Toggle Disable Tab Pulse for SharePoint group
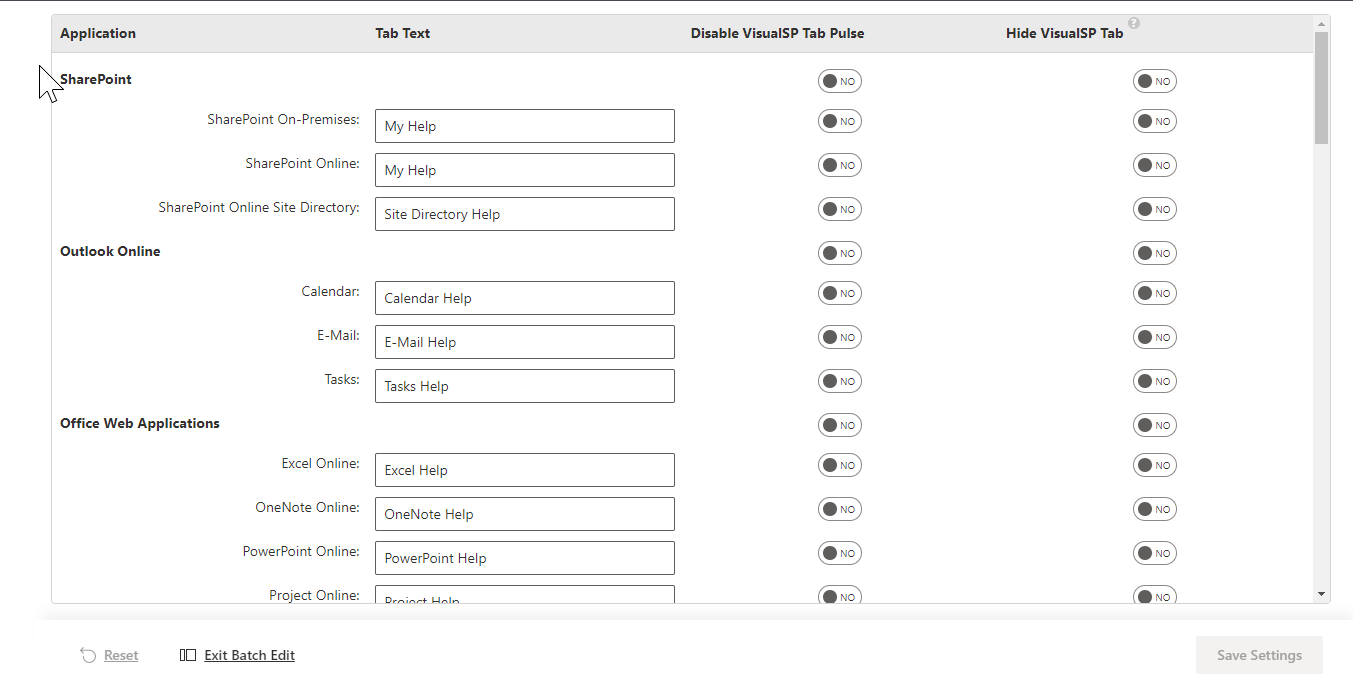Viewport: 1353px width, 693px height. [839, 81]
